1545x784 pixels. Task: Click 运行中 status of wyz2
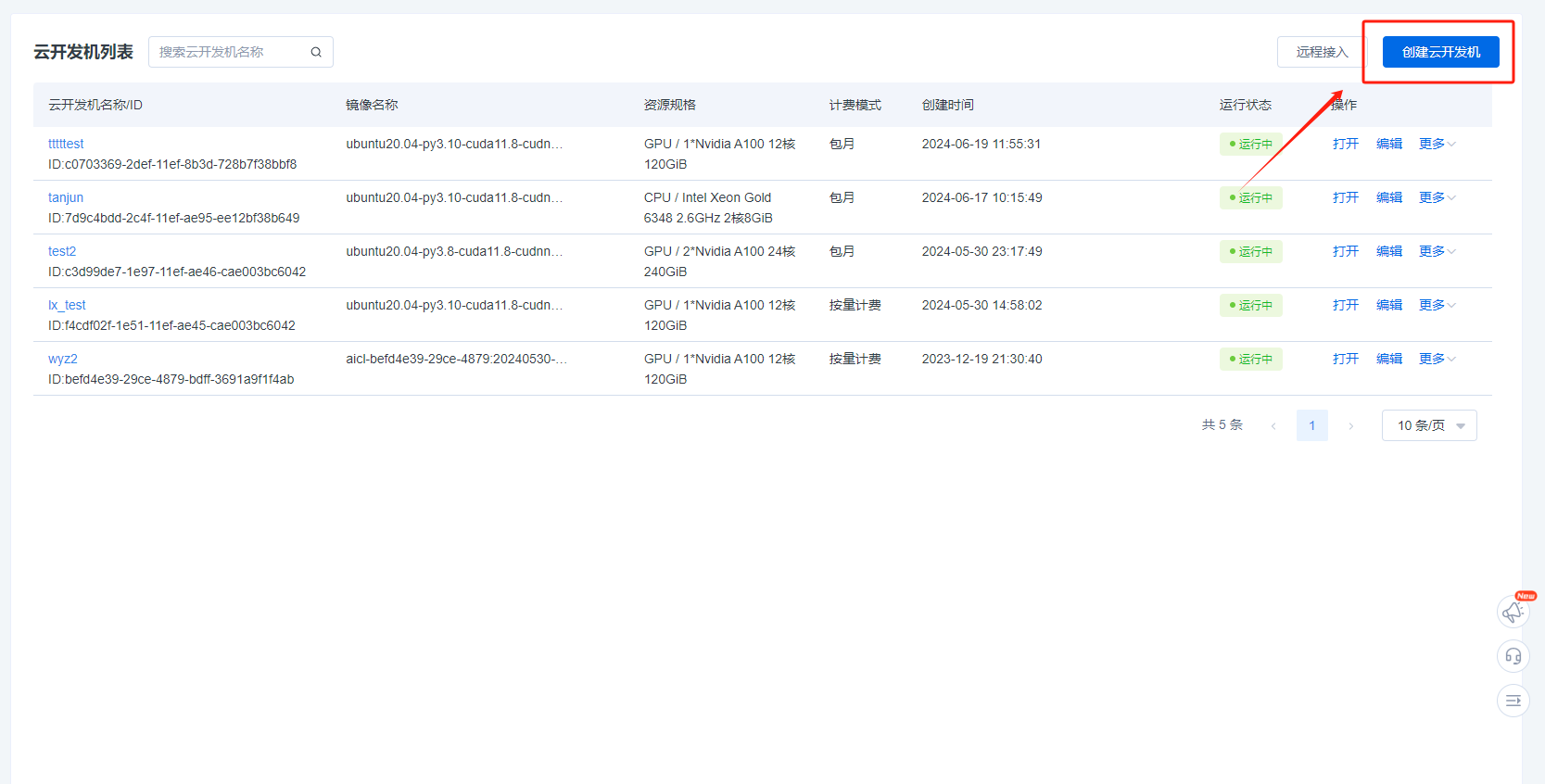point(1251,359)
